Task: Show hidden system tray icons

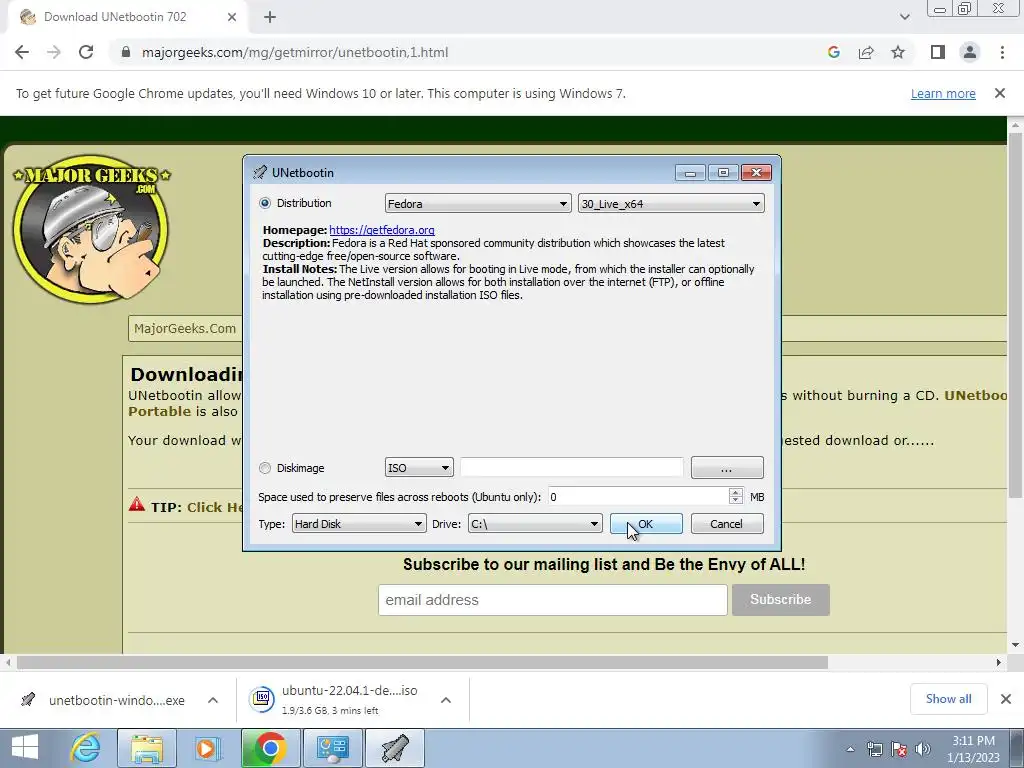Action: tap(850, 749)
